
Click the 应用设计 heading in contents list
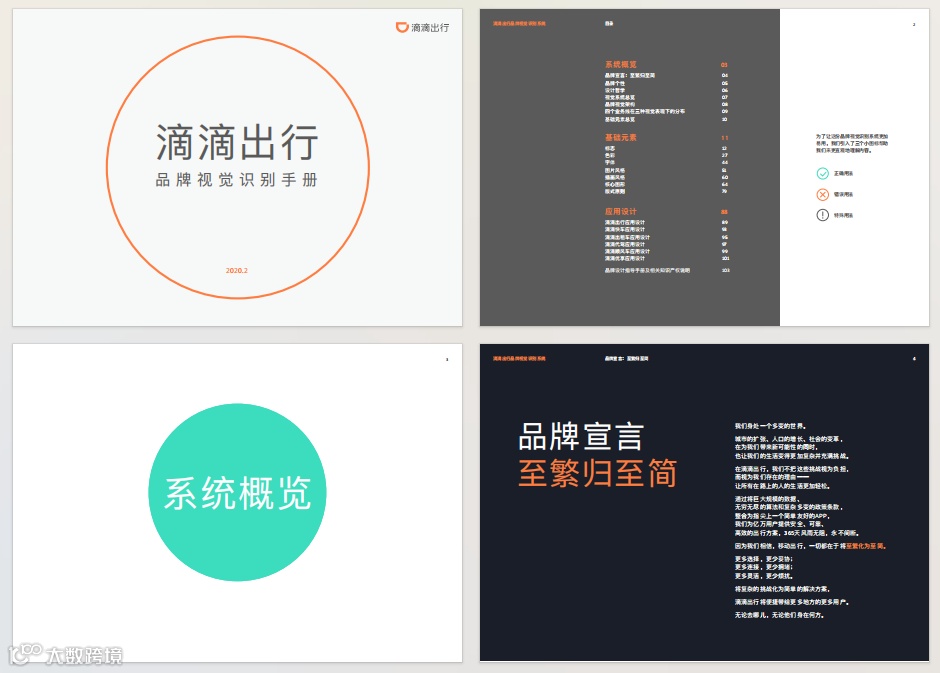click(x=620, y=212)
